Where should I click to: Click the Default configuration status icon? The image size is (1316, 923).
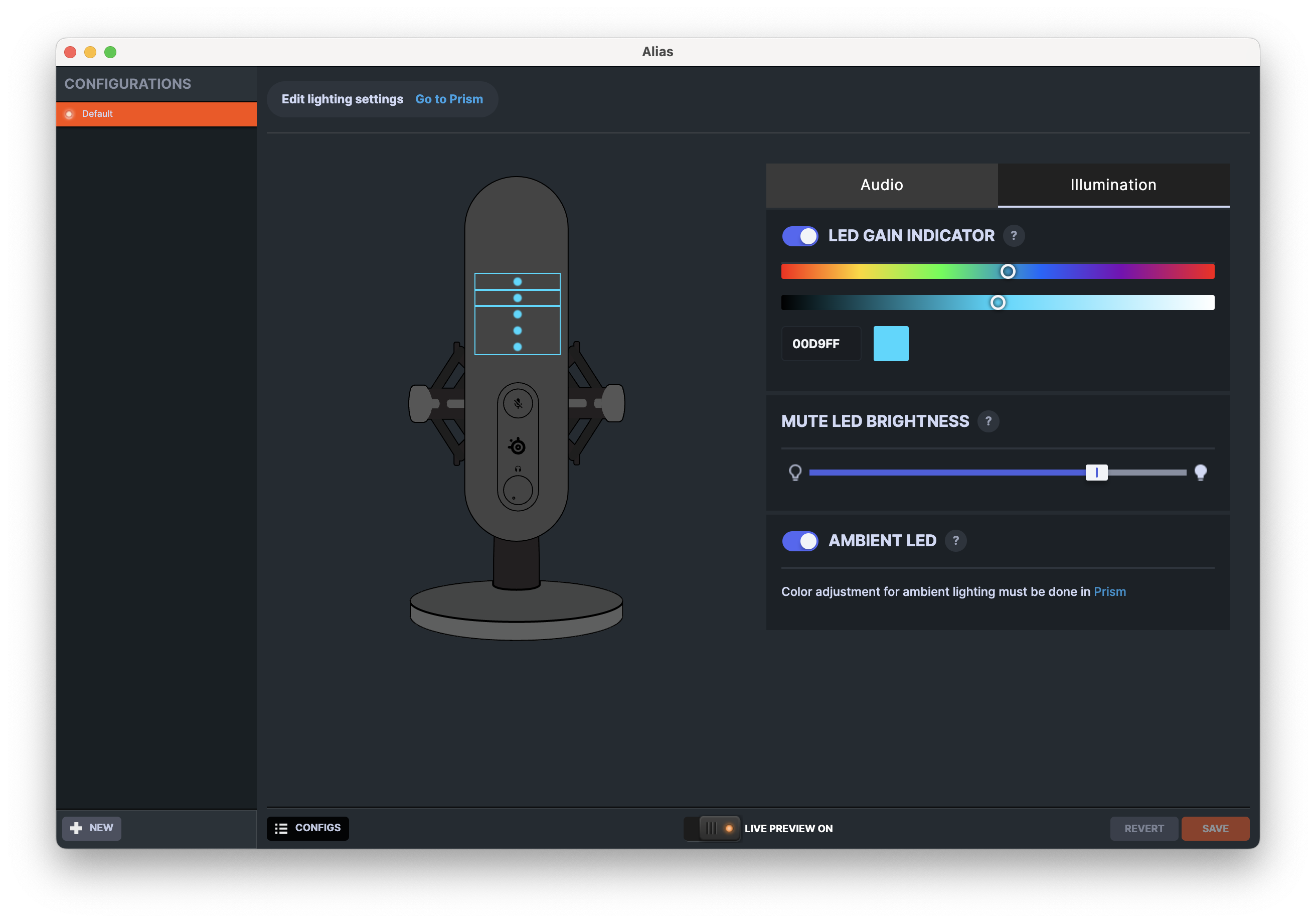(x=69, y=114)
